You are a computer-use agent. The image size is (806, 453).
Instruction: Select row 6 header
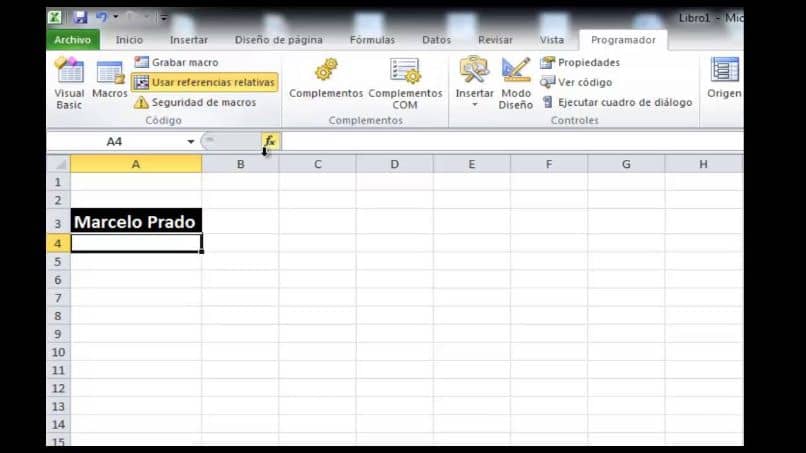58,280
